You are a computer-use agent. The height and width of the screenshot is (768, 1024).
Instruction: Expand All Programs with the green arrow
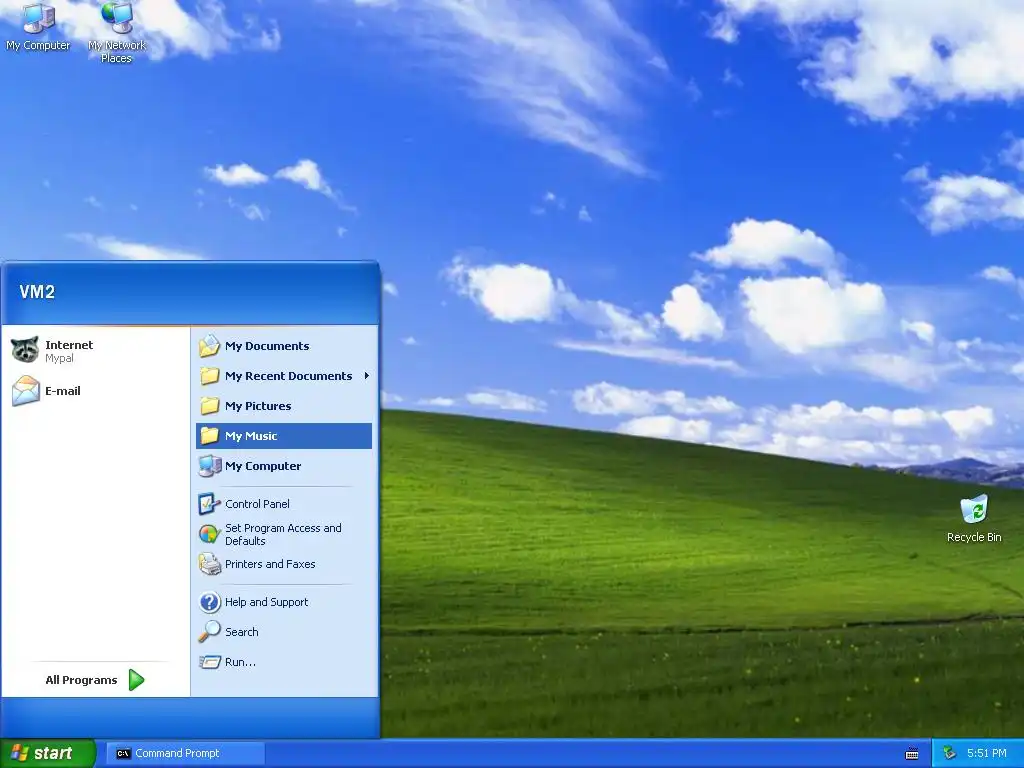click(96, 680)
